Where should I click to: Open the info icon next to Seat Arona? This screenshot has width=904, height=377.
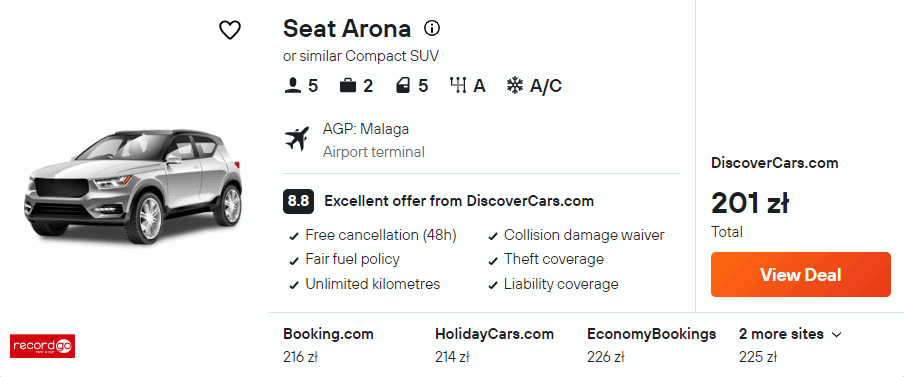point(432,28)
